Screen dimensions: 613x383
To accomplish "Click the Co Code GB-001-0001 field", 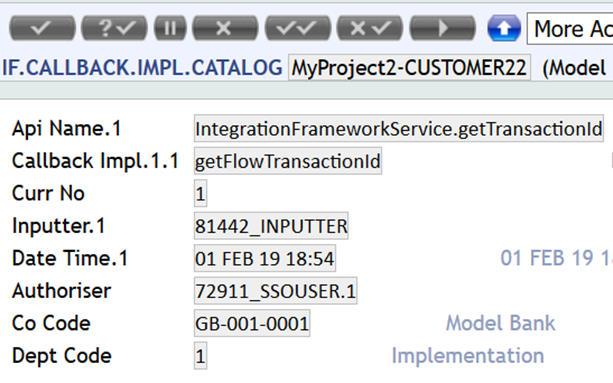I will (252, 323).
